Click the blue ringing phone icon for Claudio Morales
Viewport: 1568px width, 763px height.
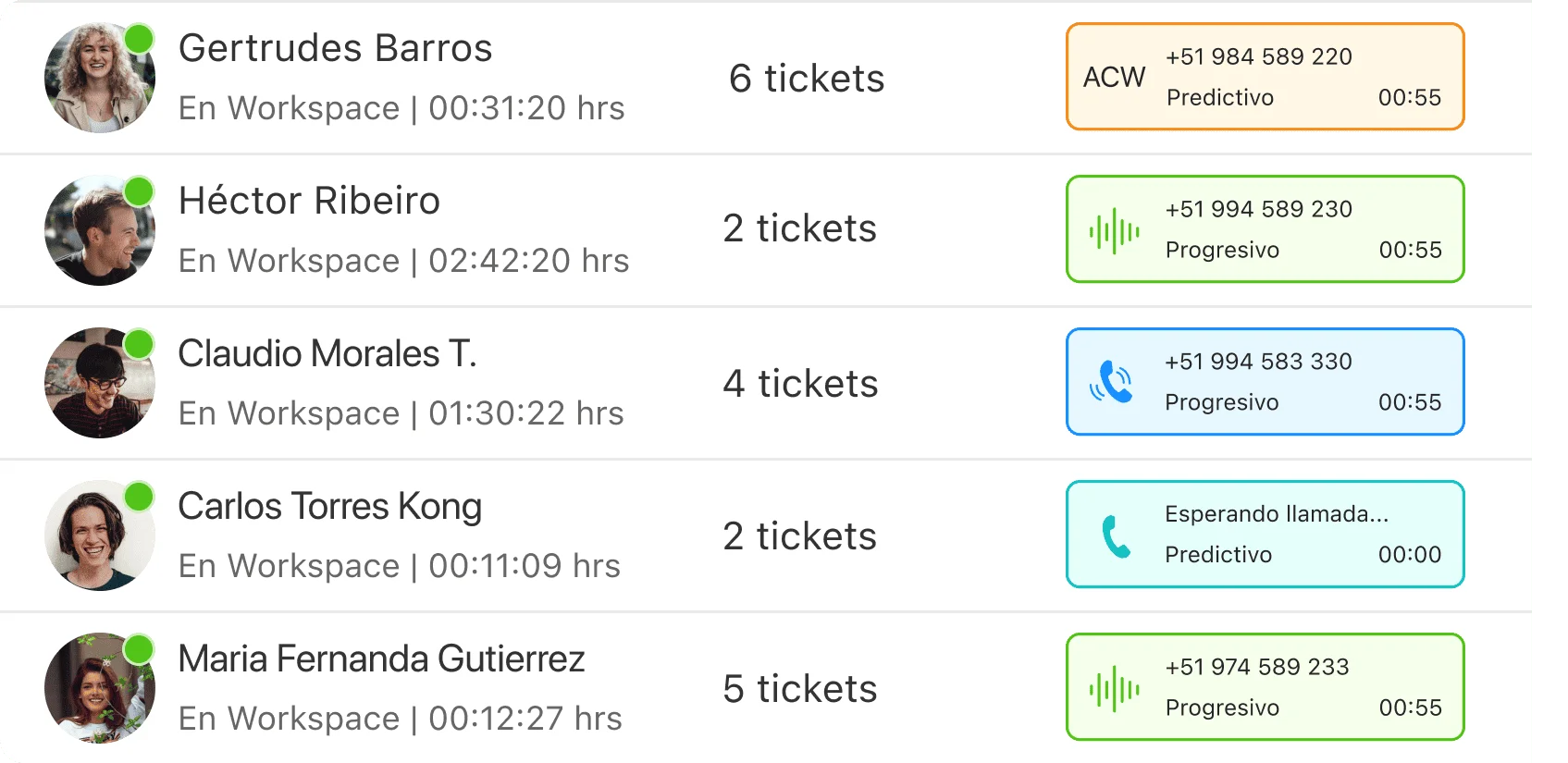point(1111,382)
